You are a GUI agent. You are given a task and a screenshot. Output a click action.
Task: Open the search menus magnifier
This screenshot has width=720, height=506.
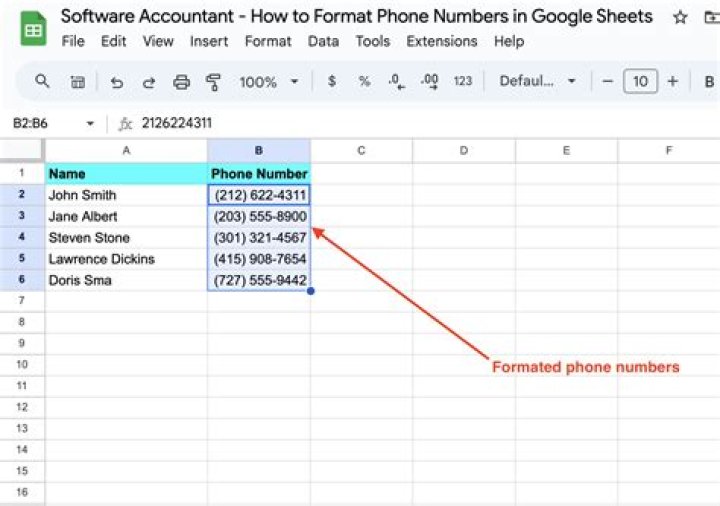[42, 81]
